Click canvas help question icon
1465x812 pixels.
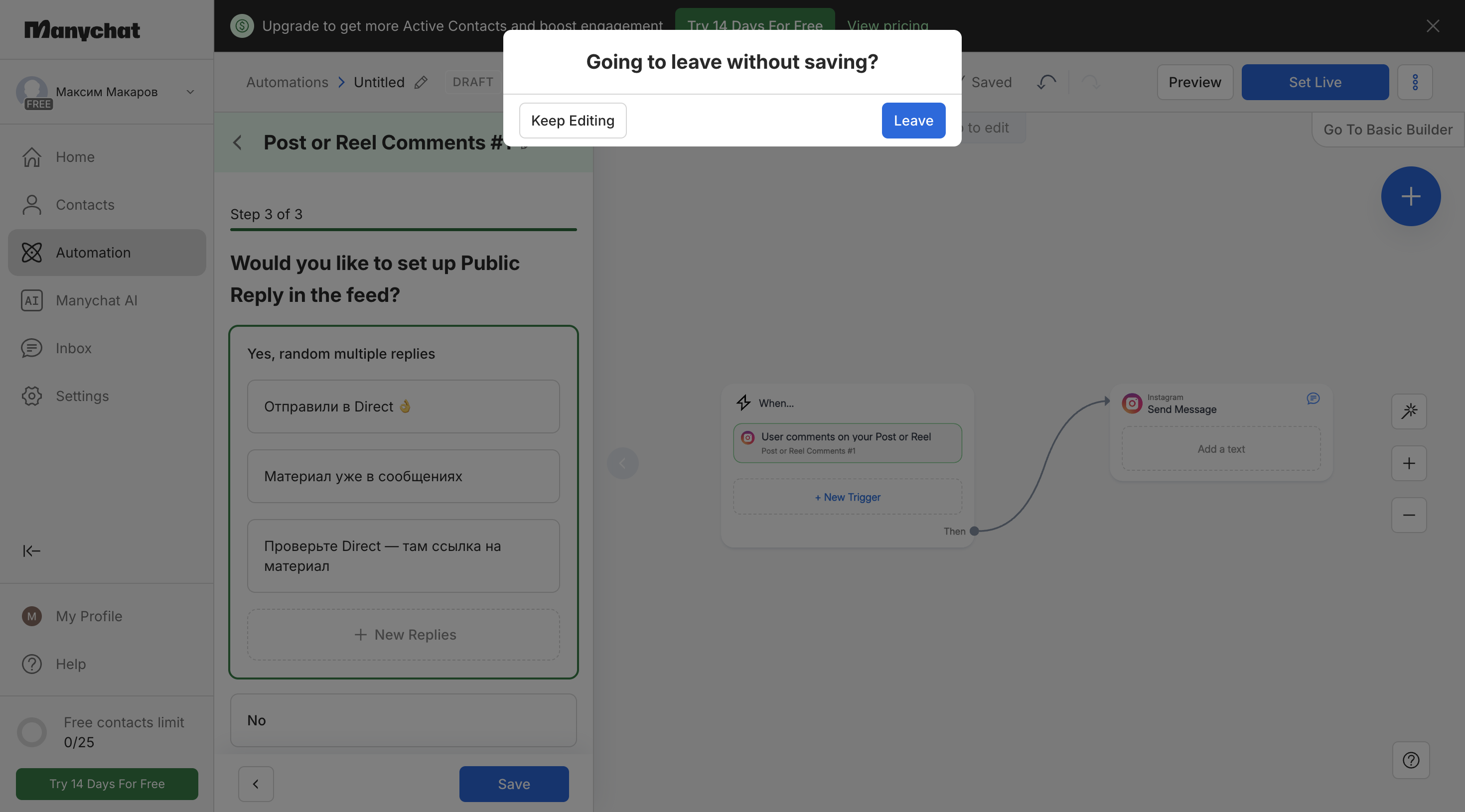1411,760
